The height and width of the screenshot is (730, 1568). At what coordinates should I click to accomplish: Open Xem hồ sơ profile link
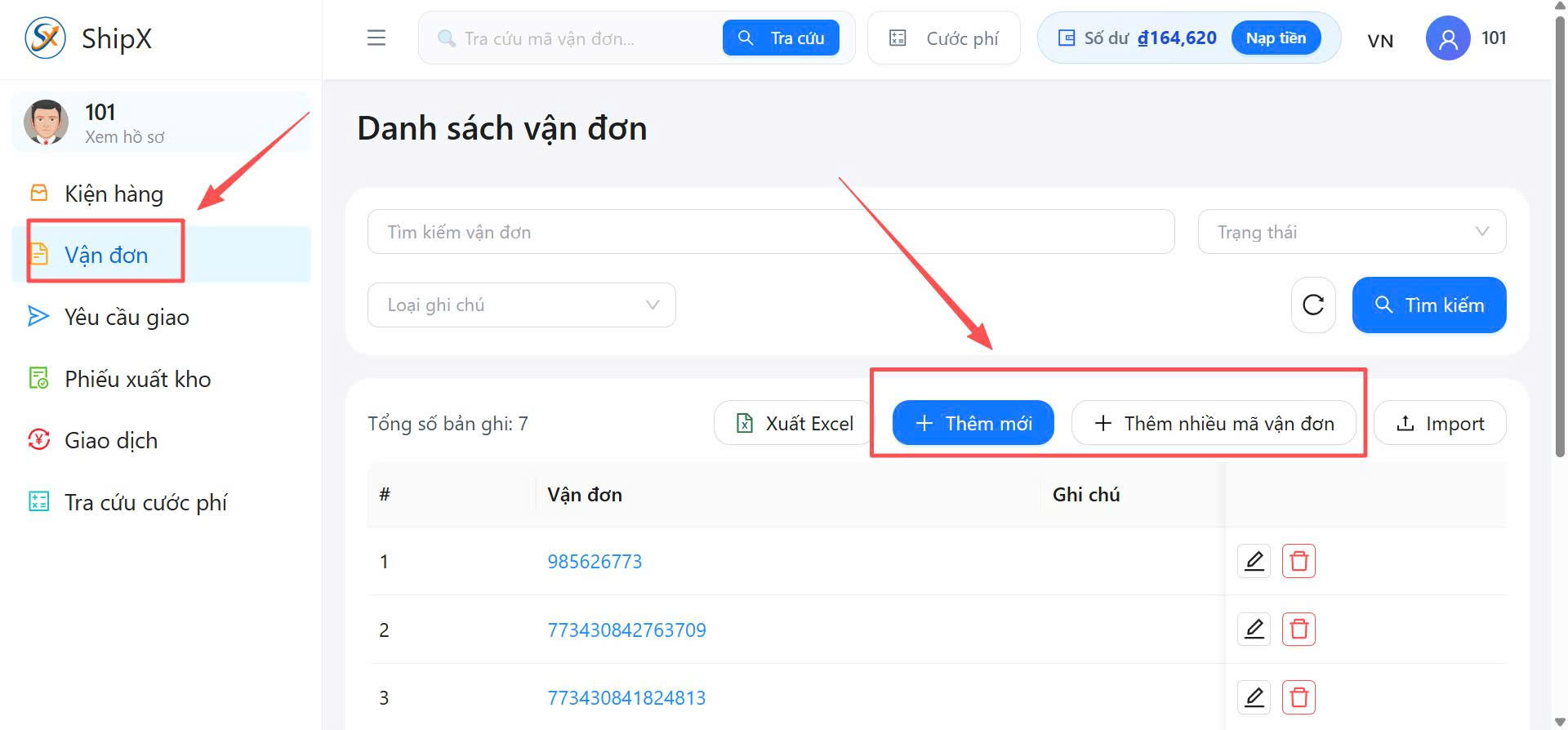click(x=124, y=136)
